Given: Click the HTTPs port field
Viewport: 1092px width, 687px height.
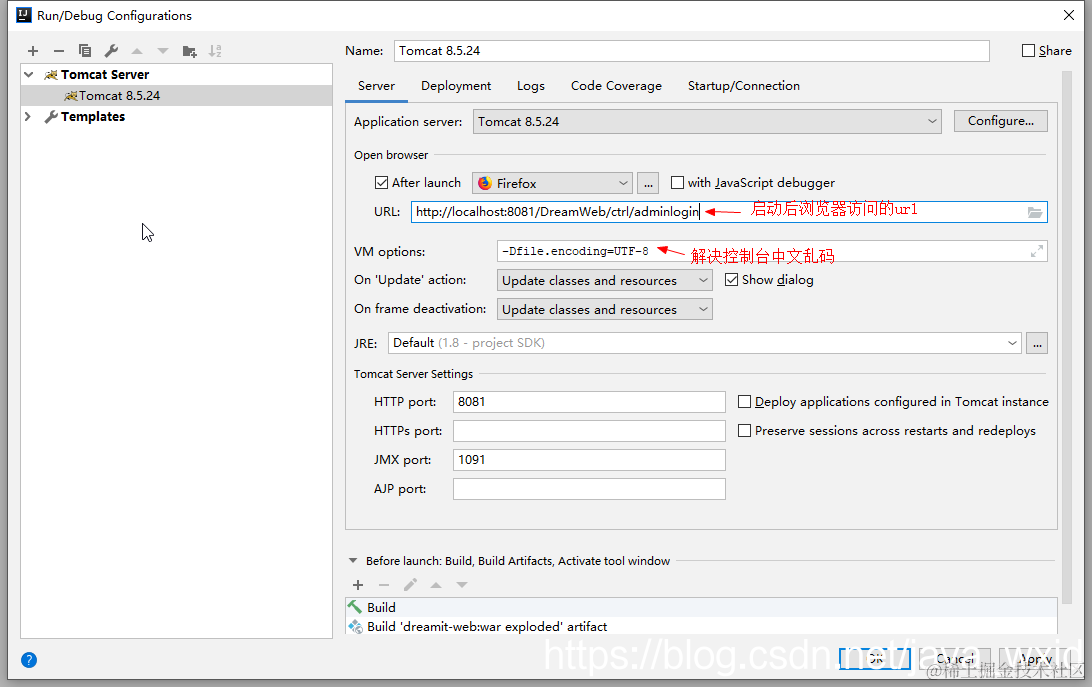Looking at the screenshot, I should [x=589, y=431].
